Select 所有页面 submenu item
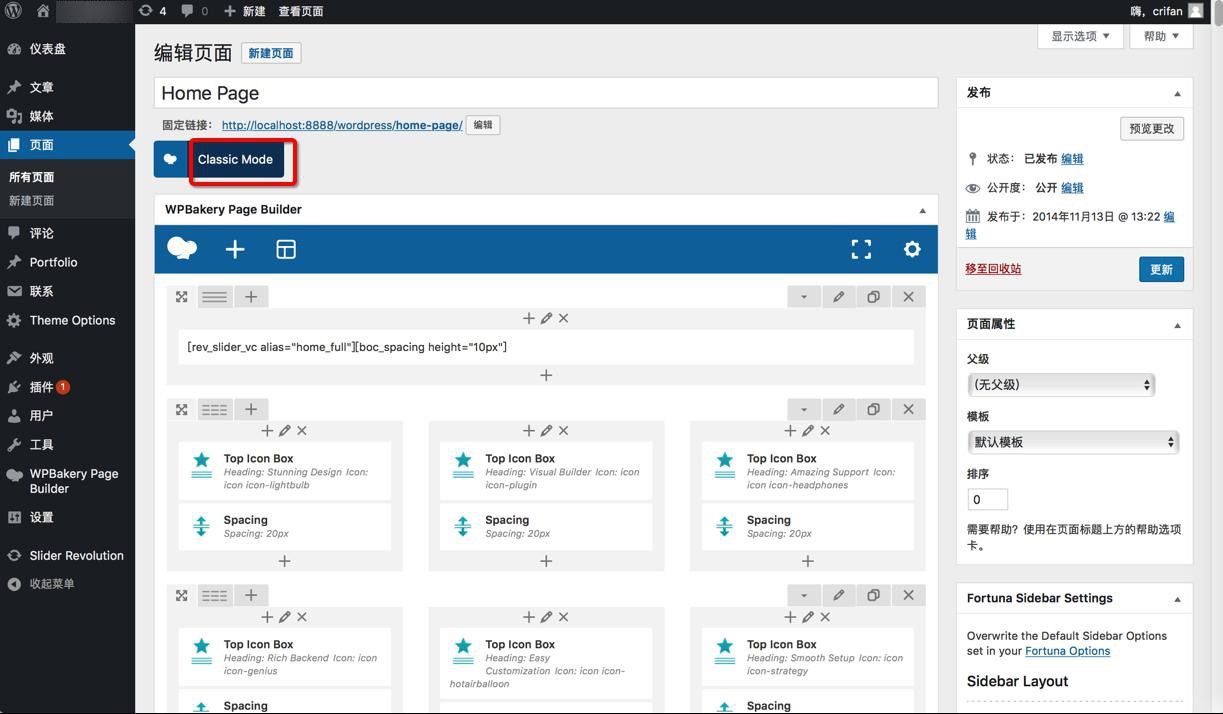The height and width of the screenshot is (714, 1223). 32,177
